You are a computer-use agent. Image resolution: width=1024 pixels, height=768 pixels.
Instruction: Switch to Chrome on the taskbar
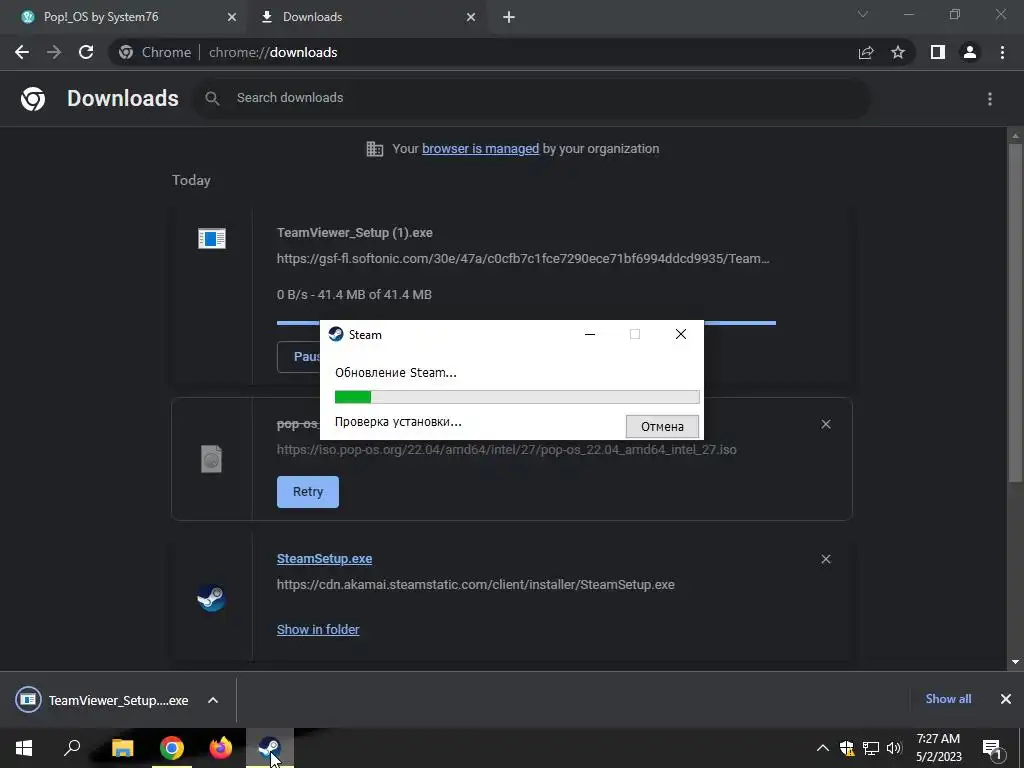172,748
